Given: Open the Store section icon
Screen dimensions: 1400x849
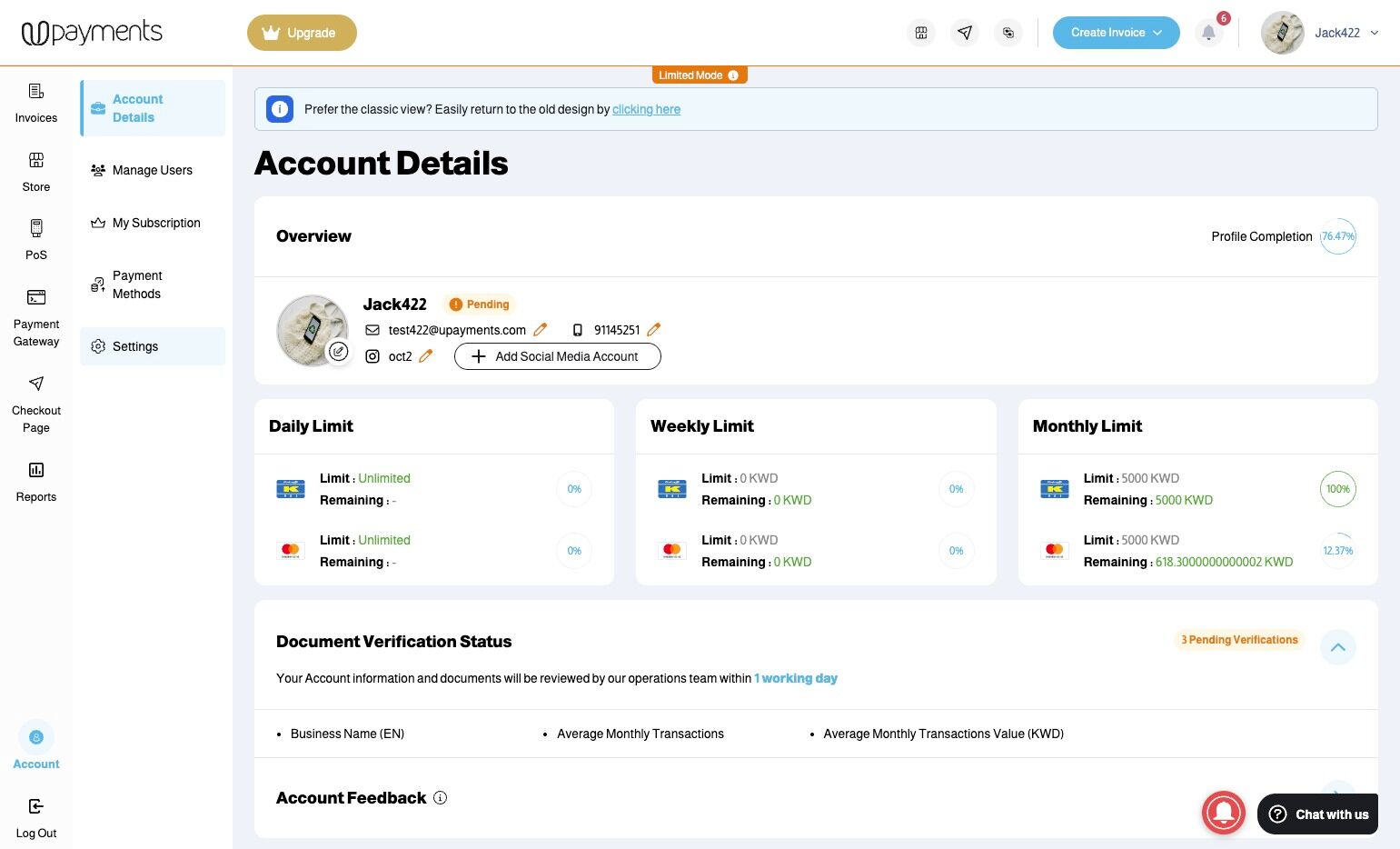Looking at the screenshot, I should [x=36, y=161].
